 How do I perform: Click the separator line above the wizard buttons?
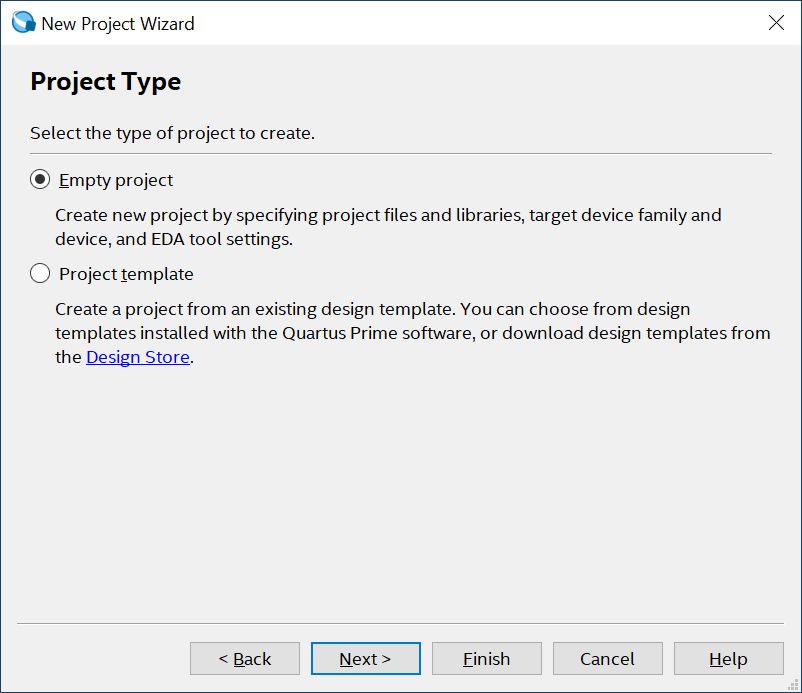(x=400, y=623)
